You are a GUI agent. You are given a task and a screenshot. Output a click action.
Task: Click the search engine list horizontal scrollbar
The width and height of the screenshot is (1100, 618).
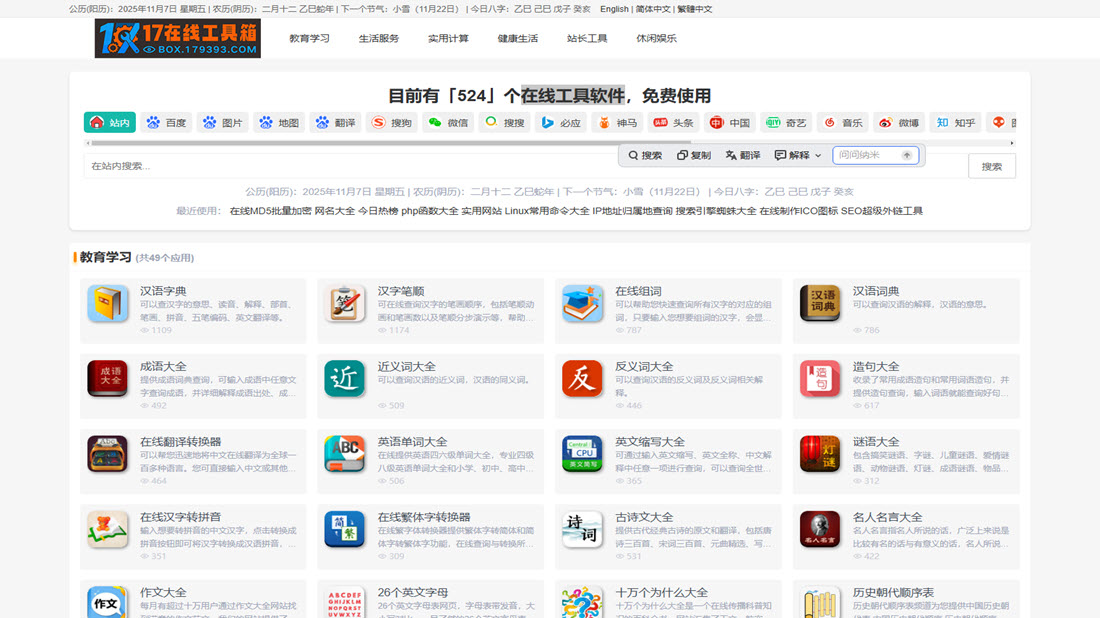click(x=400, y=143)
